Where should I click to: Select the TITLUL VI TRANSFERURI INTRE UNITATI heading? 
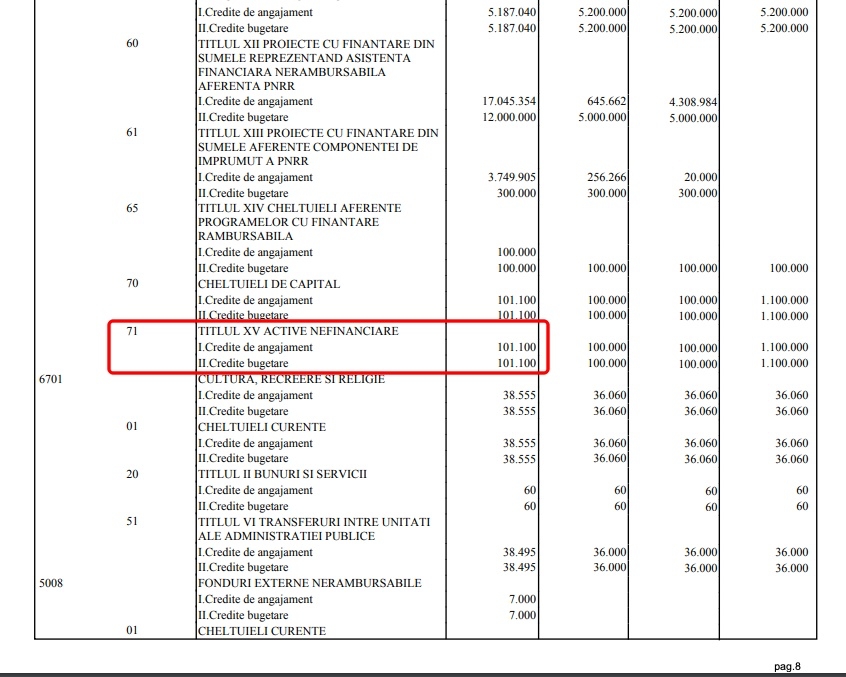pyautogui.click(x=313, y=521)
